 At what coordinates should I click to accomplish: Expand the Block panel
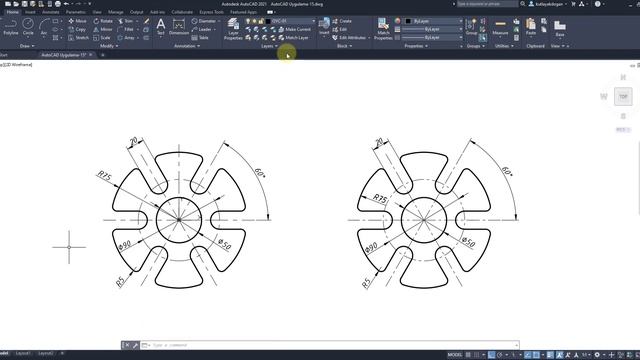(x=344, y=46)
